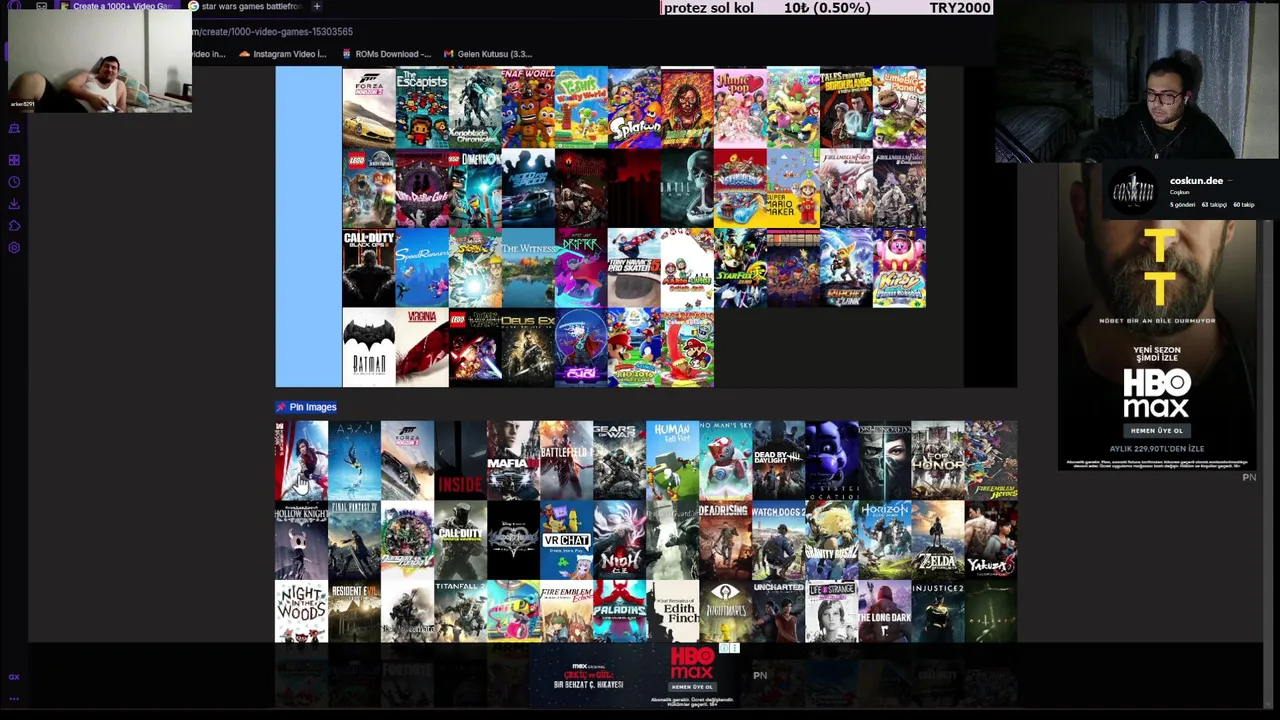1280x720 pixels.
Task: Pick the Horizon Zero Dawn cover
Action: 884,540
